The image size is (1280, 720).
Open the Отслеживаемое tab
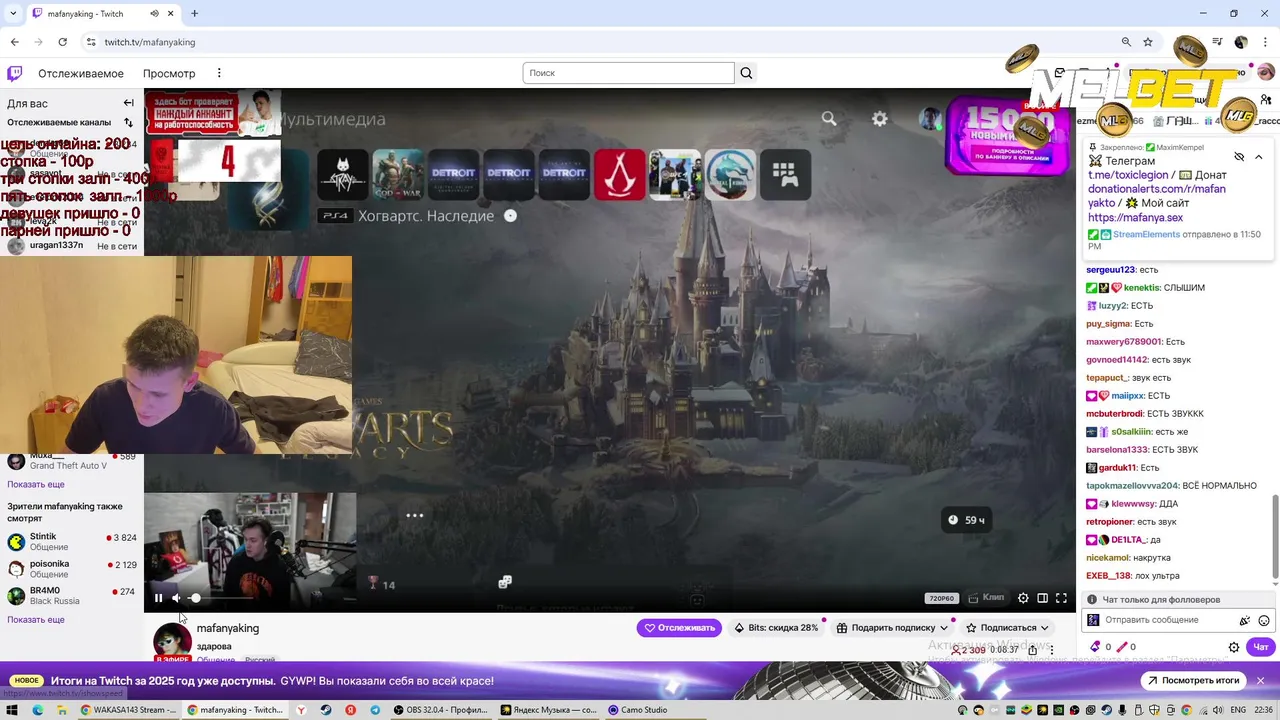click(x=81, y=73)
